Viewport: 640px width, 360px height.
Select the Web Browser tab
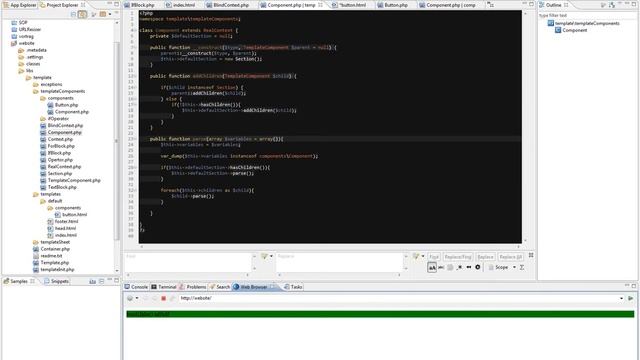[254, 287]
